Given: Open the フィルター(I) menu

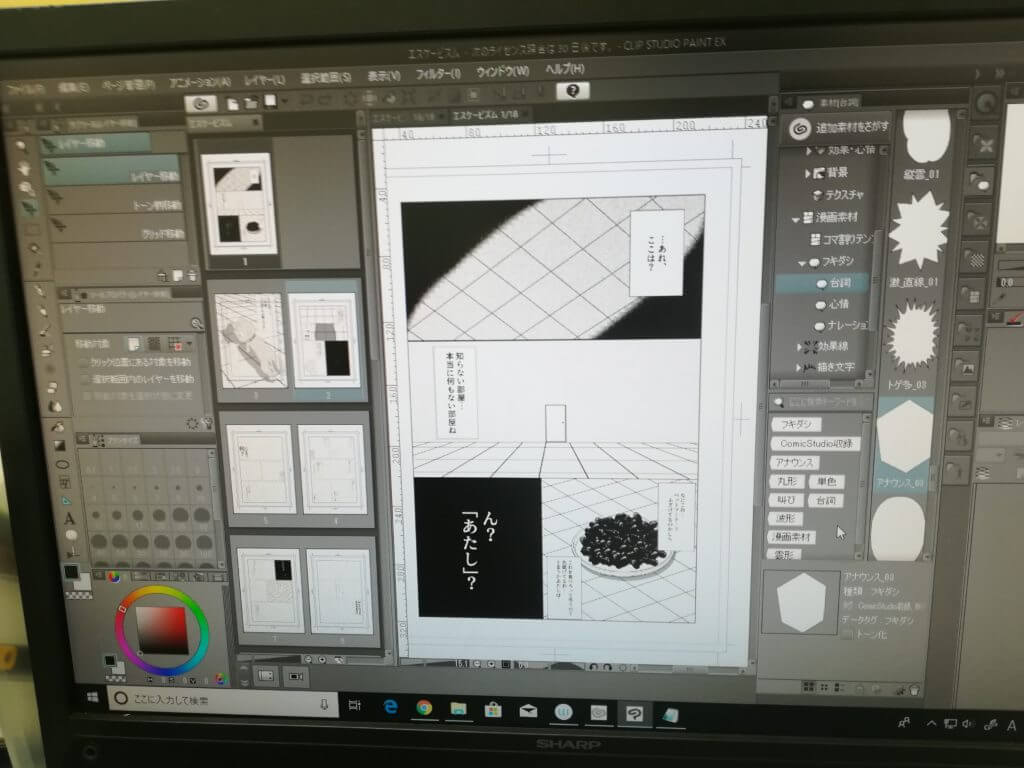Looking at the screenshot, I should pyautogui.click(x=438, y=74).
